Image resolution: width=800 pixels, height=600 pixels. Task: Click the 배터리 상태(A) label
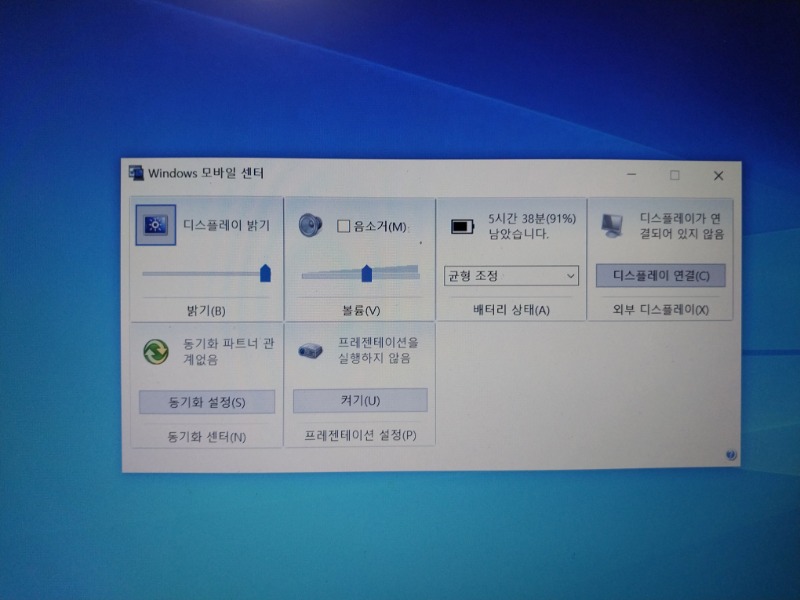[511, 310]
